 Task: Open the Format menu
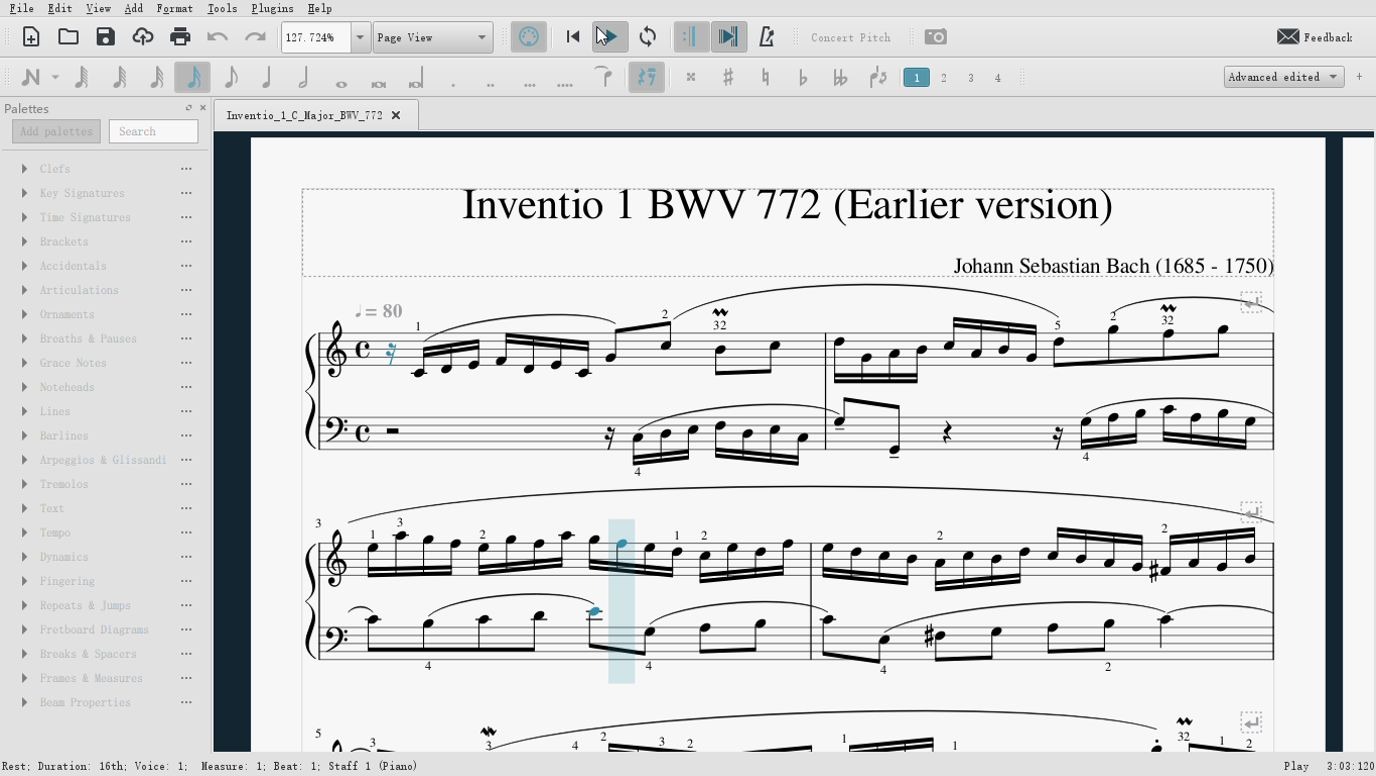[175, 8]
